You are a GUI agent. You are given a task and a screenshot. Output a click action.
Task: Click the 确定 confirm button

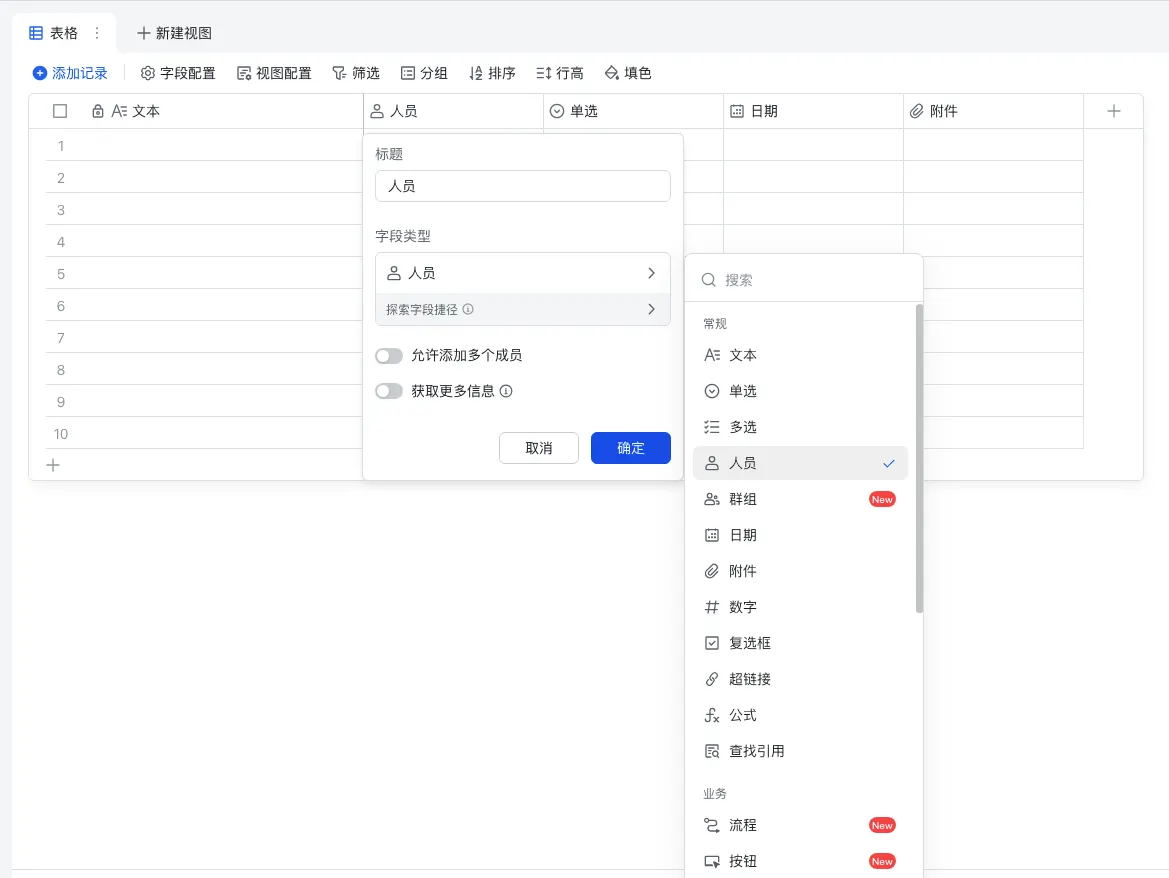(x=630, y=448)
